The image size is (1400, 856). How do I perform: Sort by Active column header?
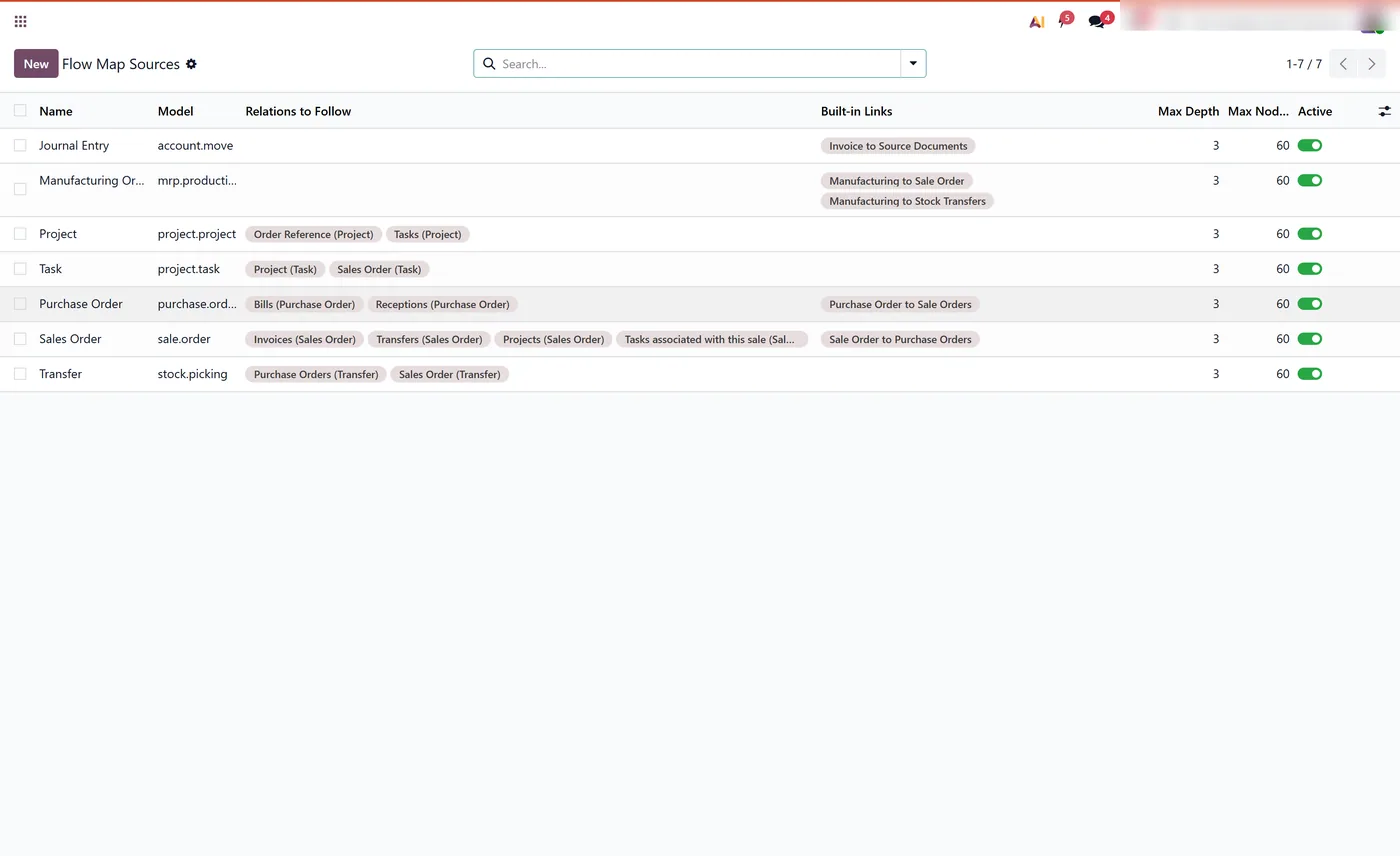(1315, 111)
